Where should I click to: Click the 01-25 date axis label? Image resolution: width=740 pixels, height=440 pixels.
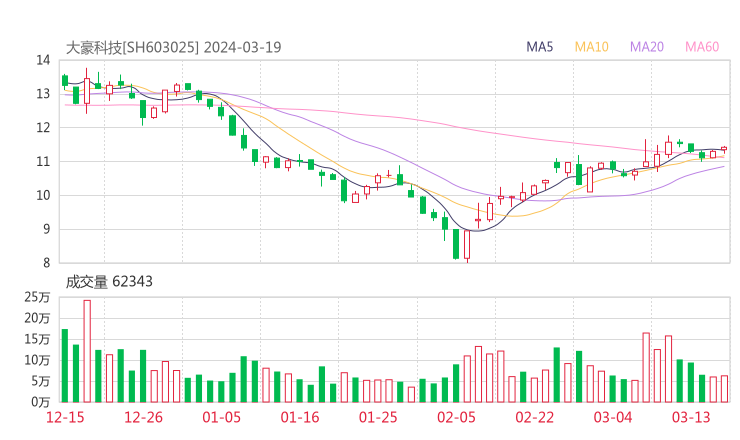[x=378, y=417]
